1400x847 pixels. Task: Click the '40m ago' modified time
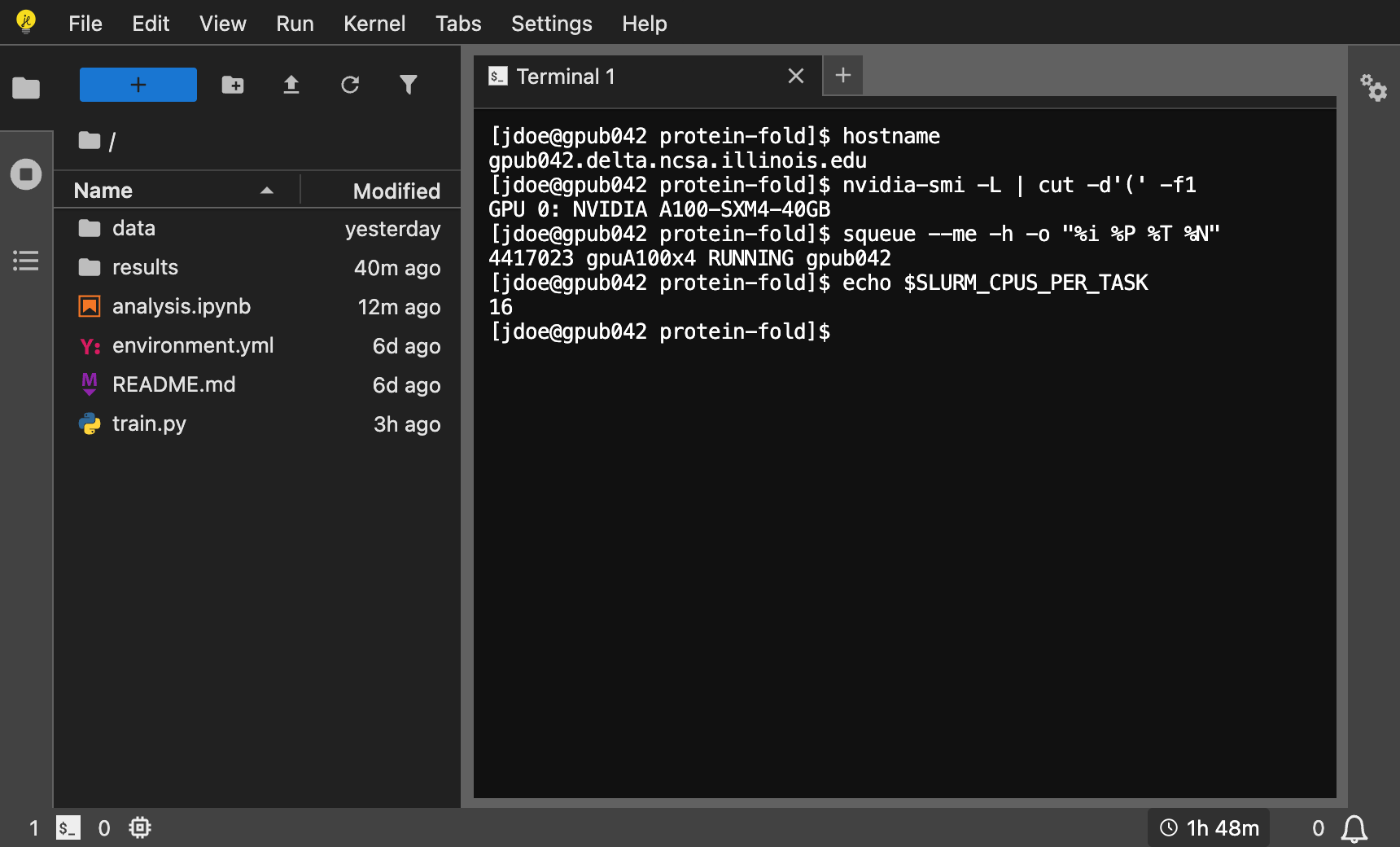tap(397, 268)
